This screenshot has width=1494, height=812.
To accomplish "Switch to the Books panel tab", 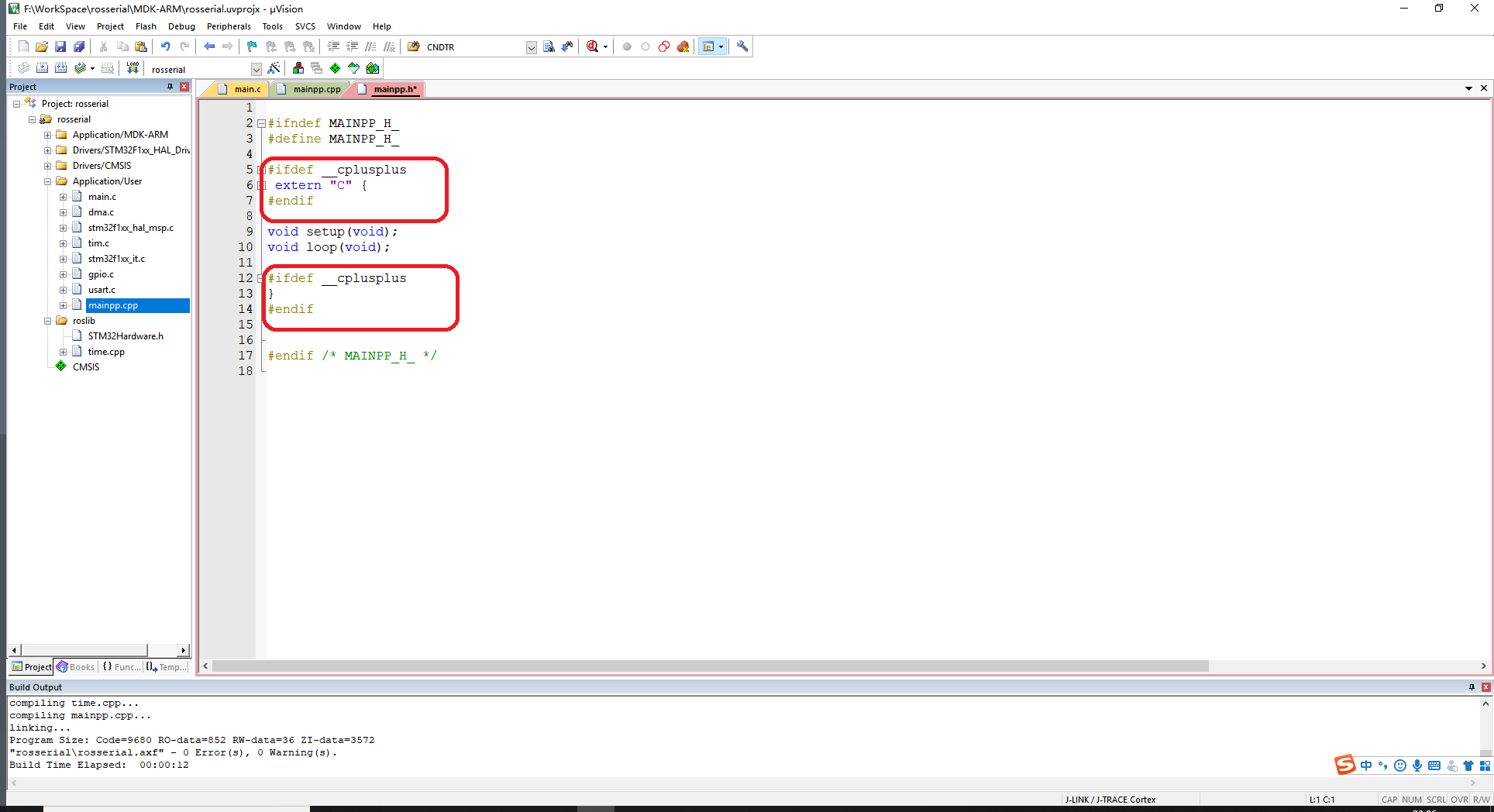I will point(76,667).
